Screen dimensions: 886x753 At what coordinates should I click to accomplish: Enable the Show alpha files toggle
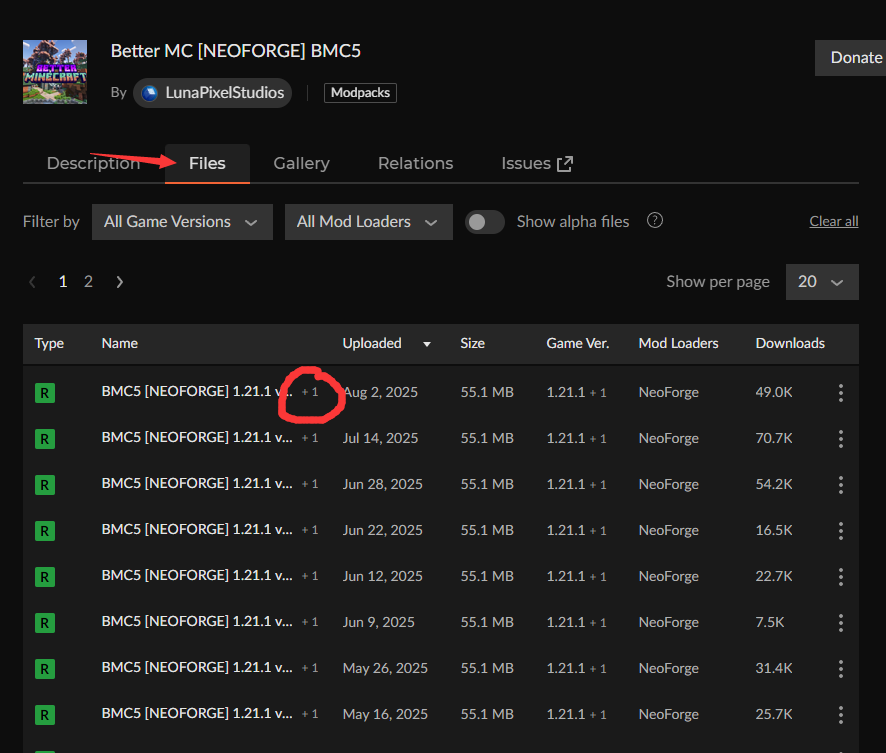point(485,222)
